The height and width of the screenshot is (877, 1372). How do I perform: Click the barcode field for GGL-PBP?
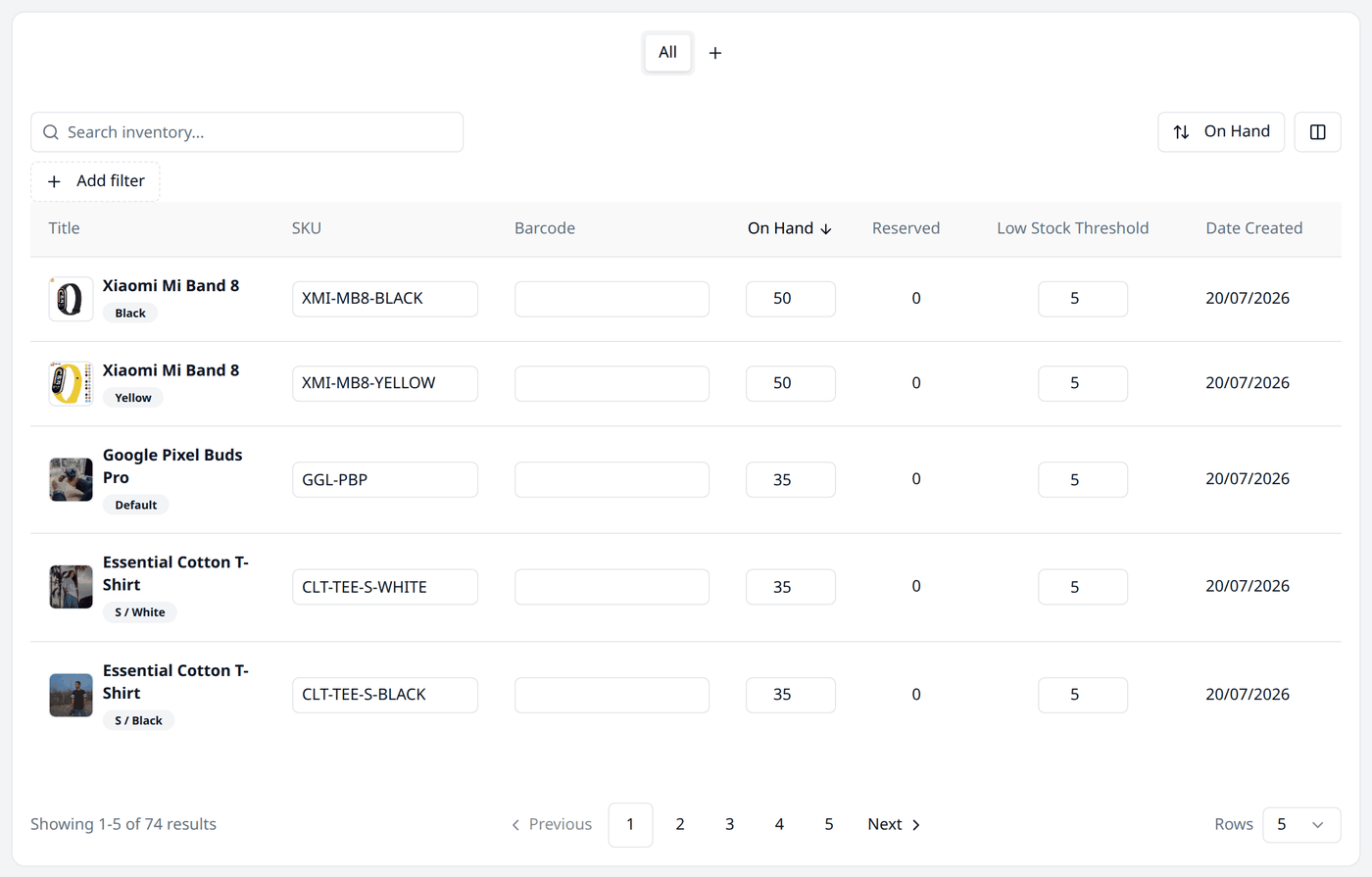(x=612, y=480)
